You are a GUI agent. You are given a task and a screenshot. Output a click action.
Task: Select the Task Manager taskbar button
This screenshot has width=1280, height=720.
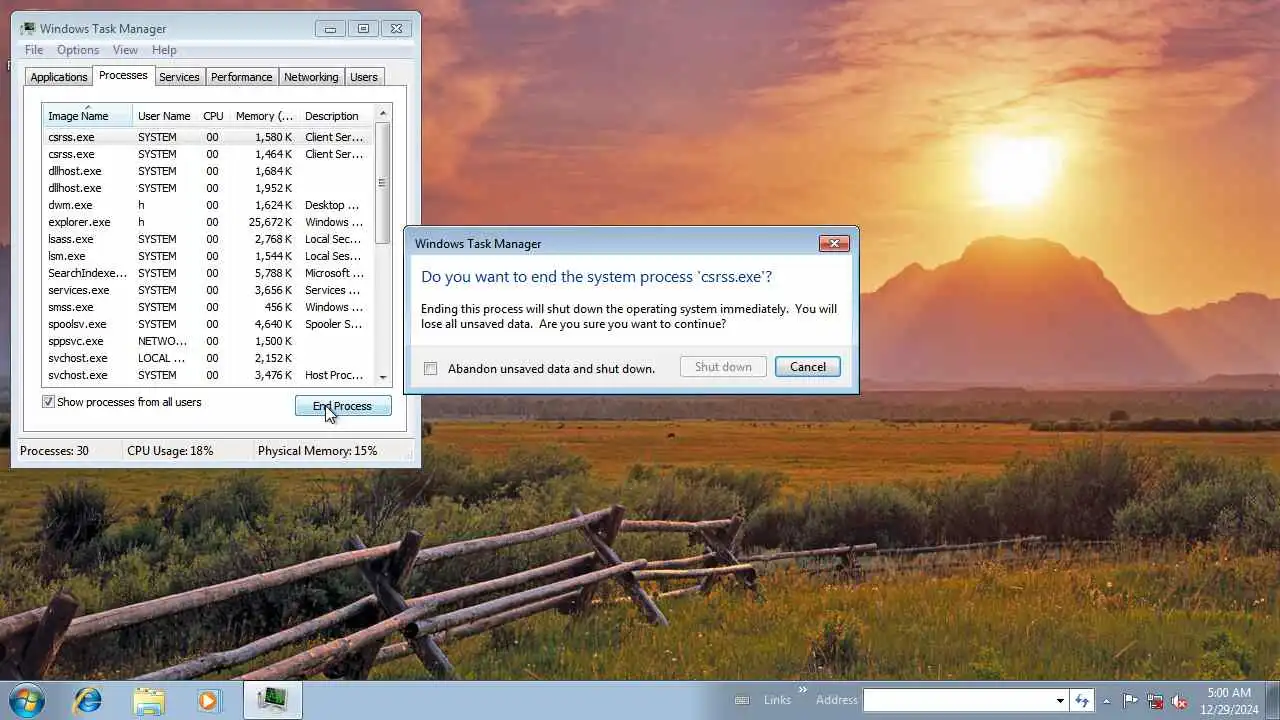(272, 700)
